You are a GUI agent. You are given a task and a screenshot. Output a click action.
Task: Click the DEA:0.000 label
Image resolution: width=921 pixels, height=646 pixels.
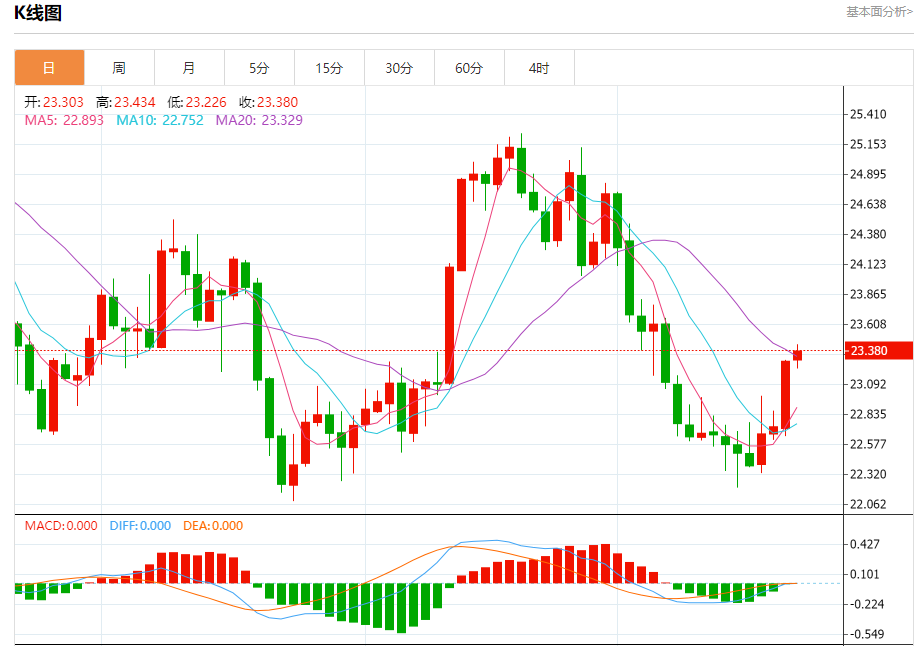tap(213, 526)
